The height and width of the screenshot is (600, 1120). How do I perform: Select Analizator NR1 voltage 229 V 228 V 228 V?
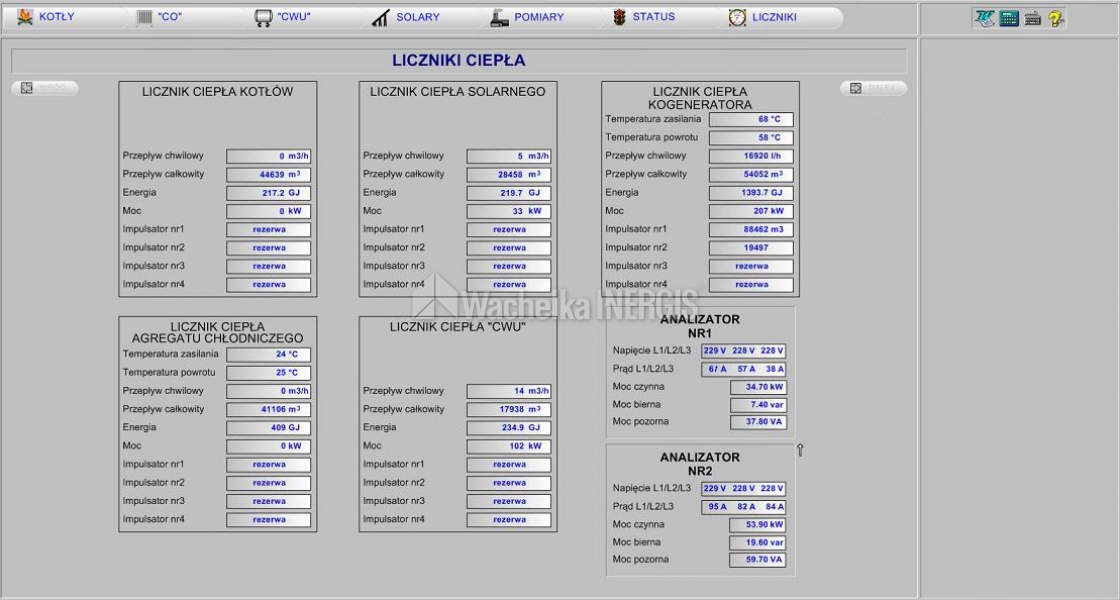point(744,351)
